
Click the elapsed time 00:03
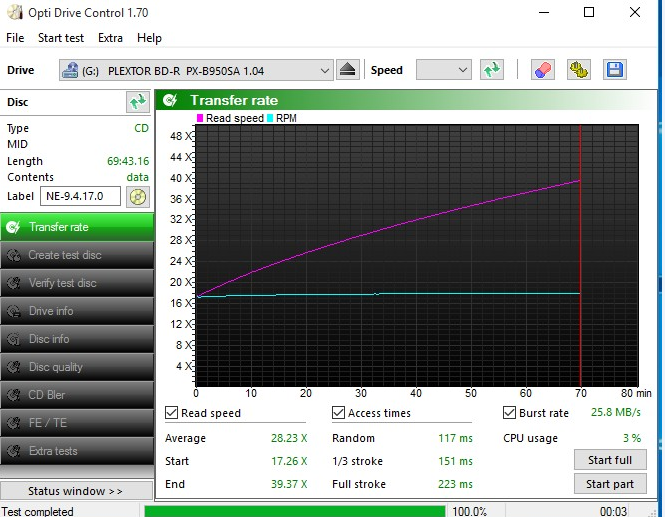pos(613,511)
